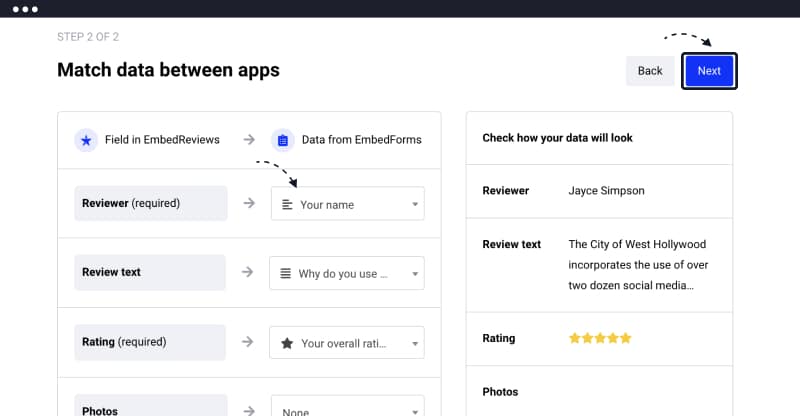Click the text-lines icon beside 'Your name'
Screen dimensions: 800x416
[x=287, y=205]
